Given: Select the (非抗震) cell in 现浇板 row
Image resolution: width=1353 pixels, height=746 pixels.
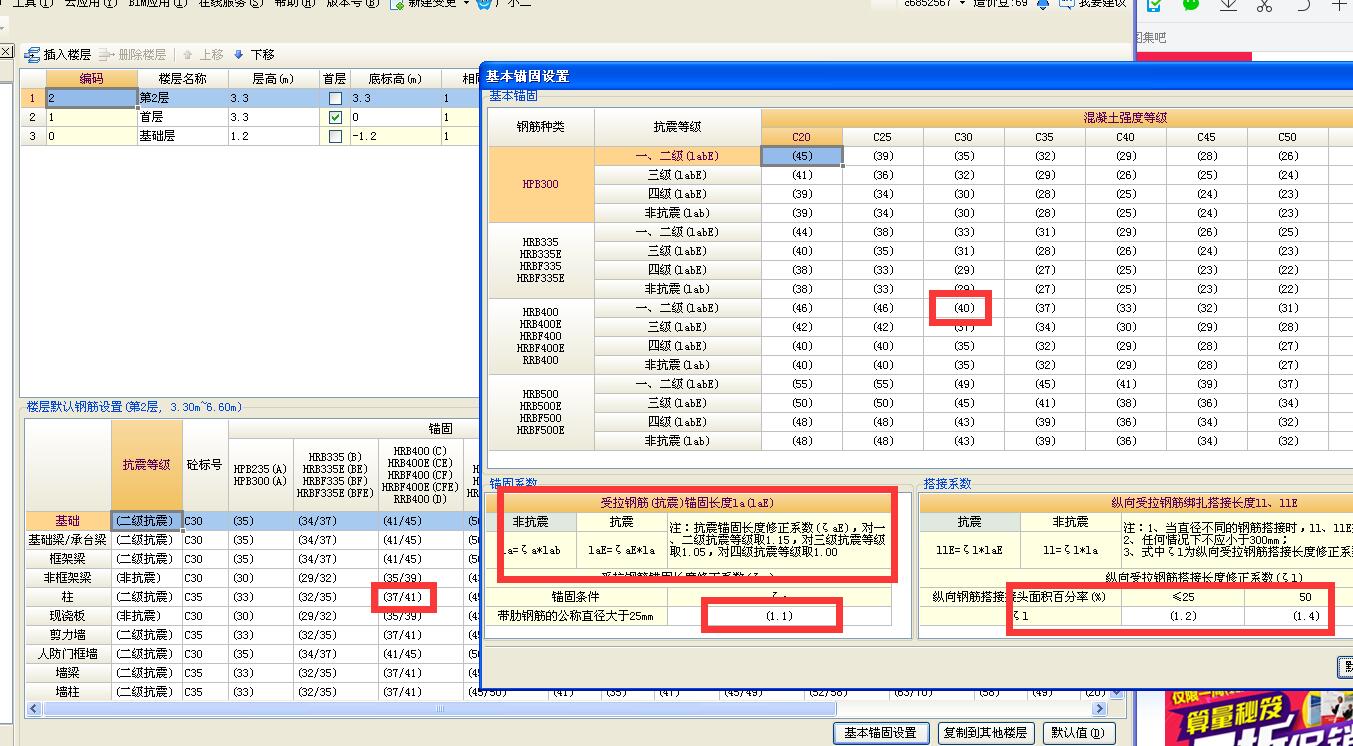Looking at the screenshot, I should coord(146,616).
